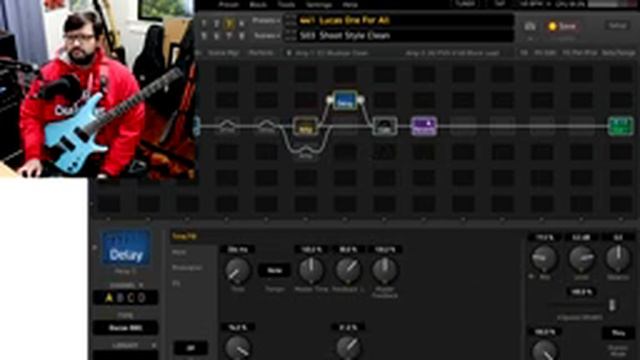
Task: Expand the Presets dropdown
Action: point(267,20)
